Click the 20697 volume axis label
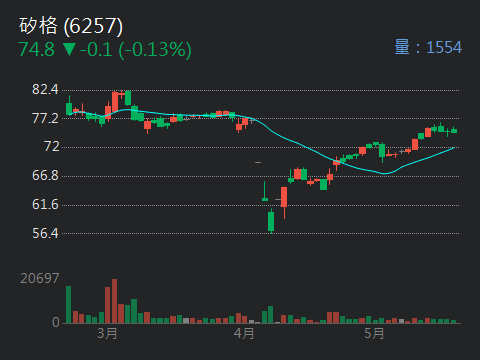 click(40, 278)
